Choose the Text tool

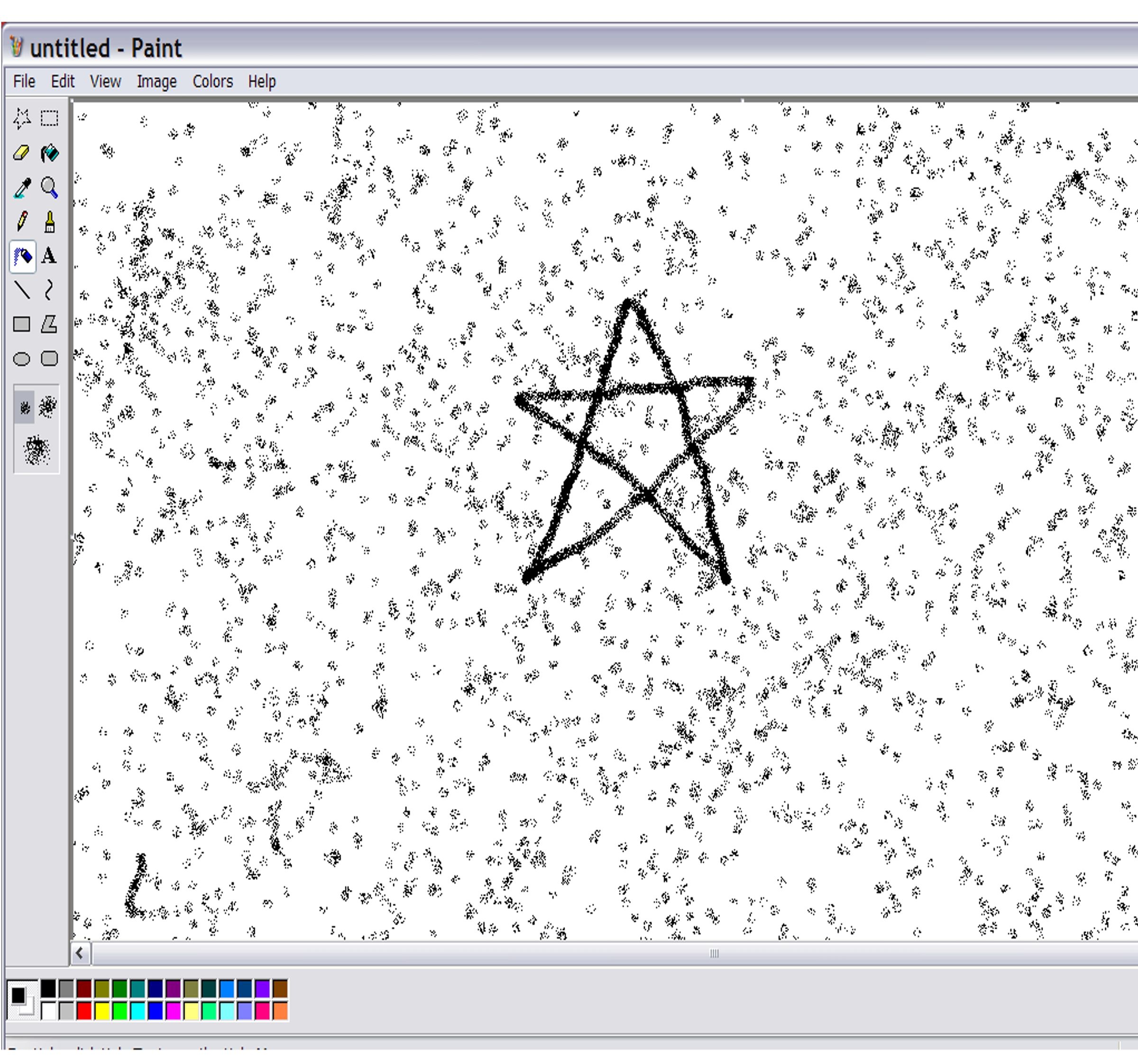coord(49,257)
